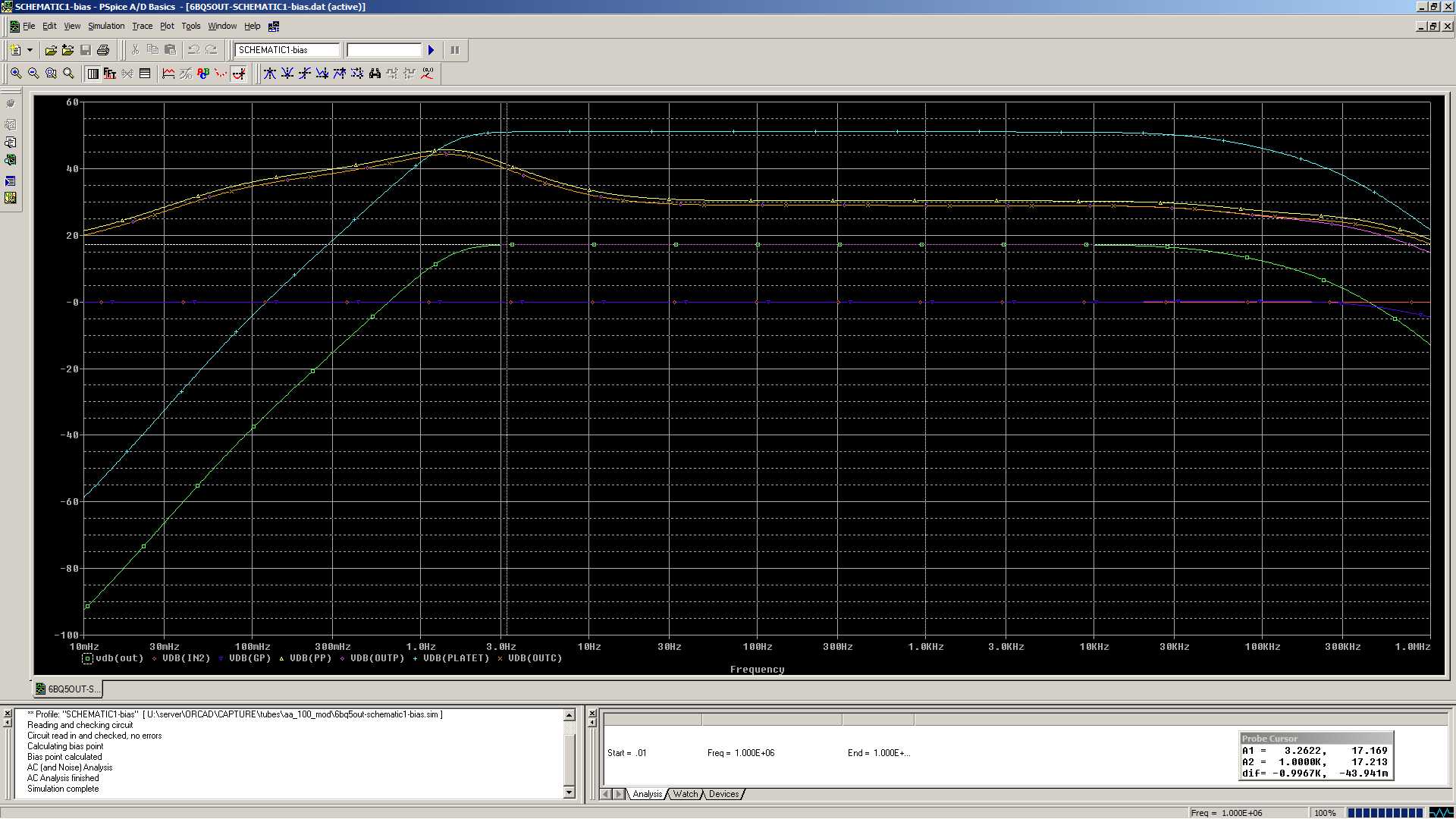
Task: Select the 6BQ5OUT-S... document tab
Action: point(67,689)
